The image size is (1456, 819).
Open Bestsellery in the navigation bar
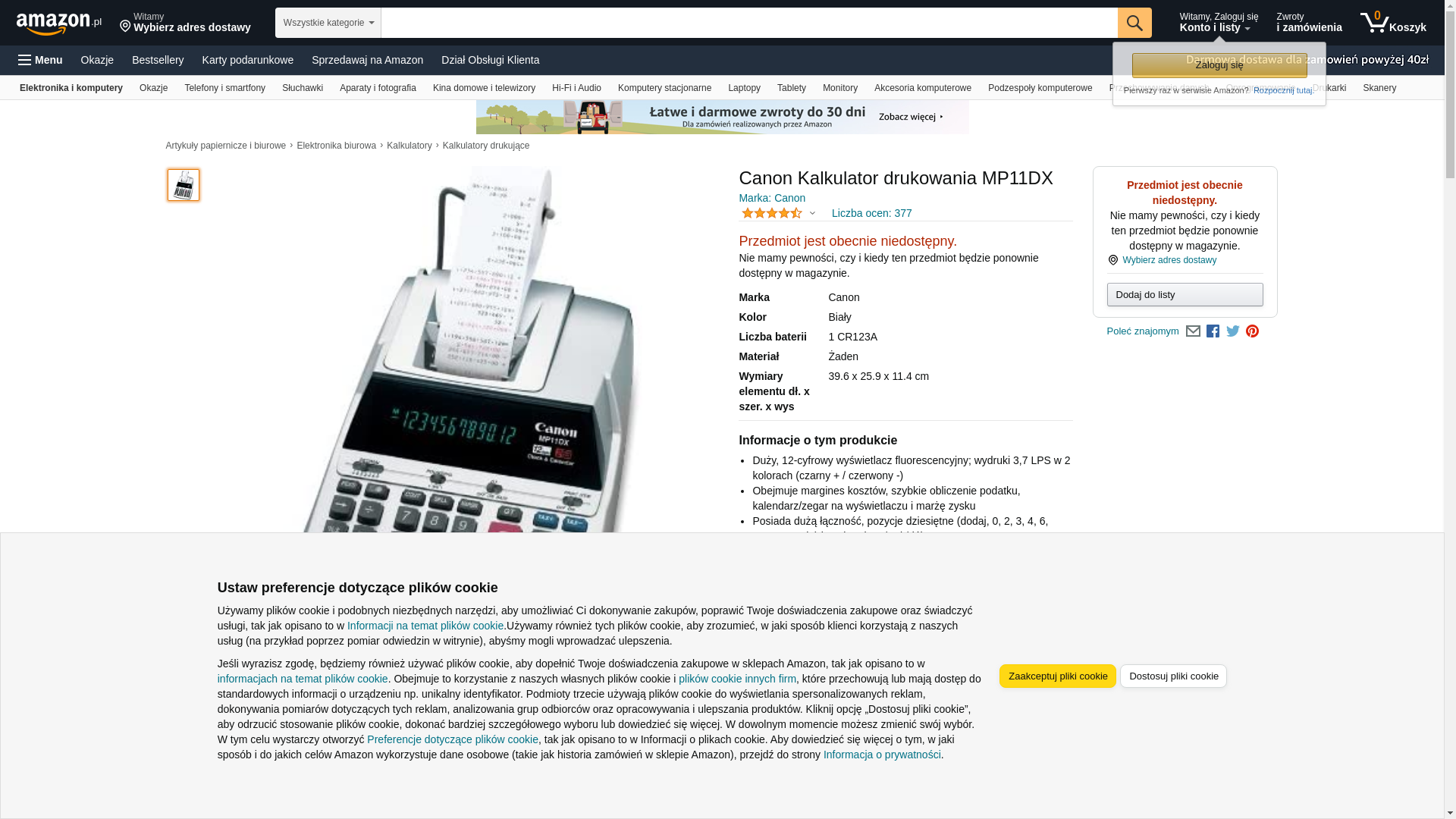coord(158,60)
